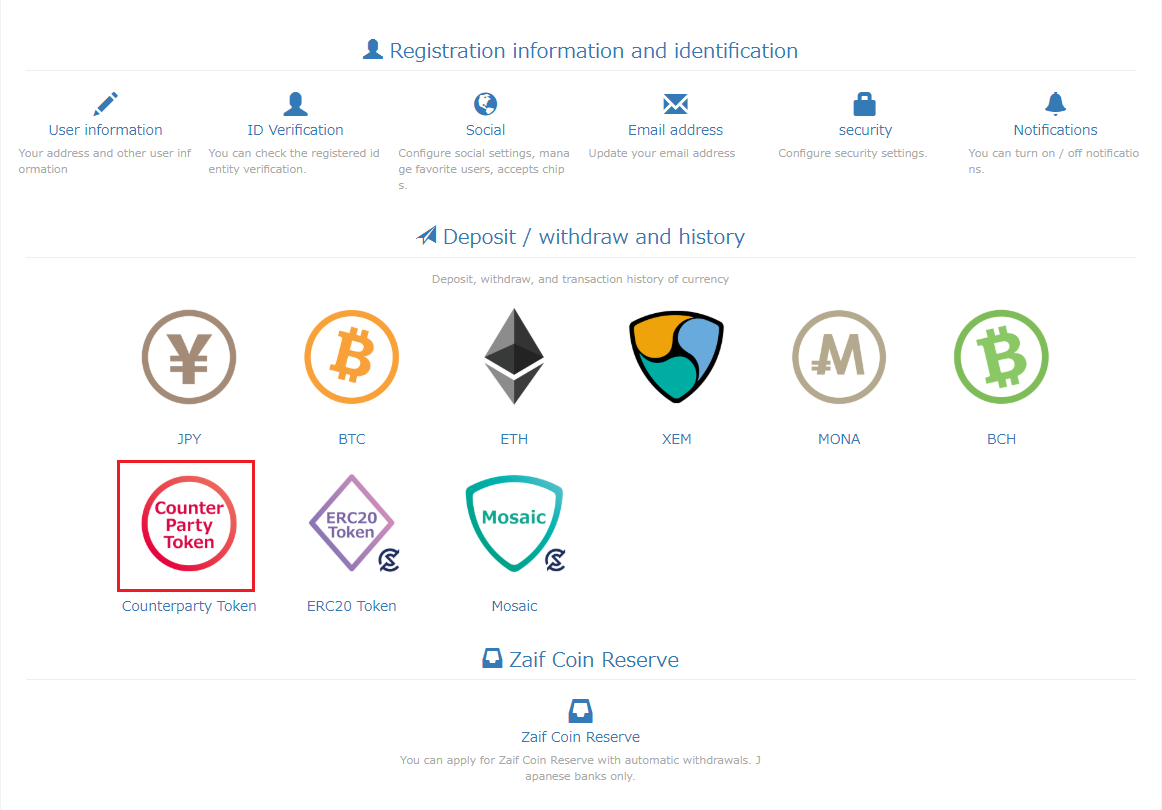Select the JPY yen coin icon
1162x810 pixels.
point(189,357)
